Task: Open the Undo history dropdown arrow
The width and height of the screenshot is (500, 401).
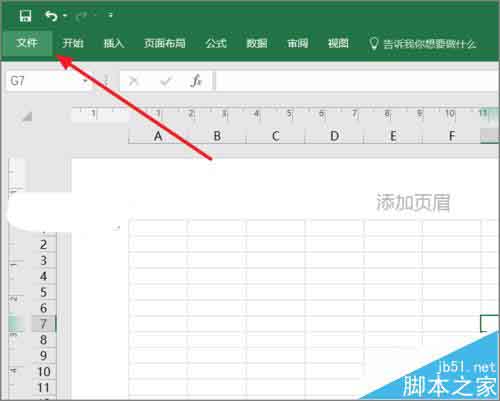Action: [x=65, y=16]
